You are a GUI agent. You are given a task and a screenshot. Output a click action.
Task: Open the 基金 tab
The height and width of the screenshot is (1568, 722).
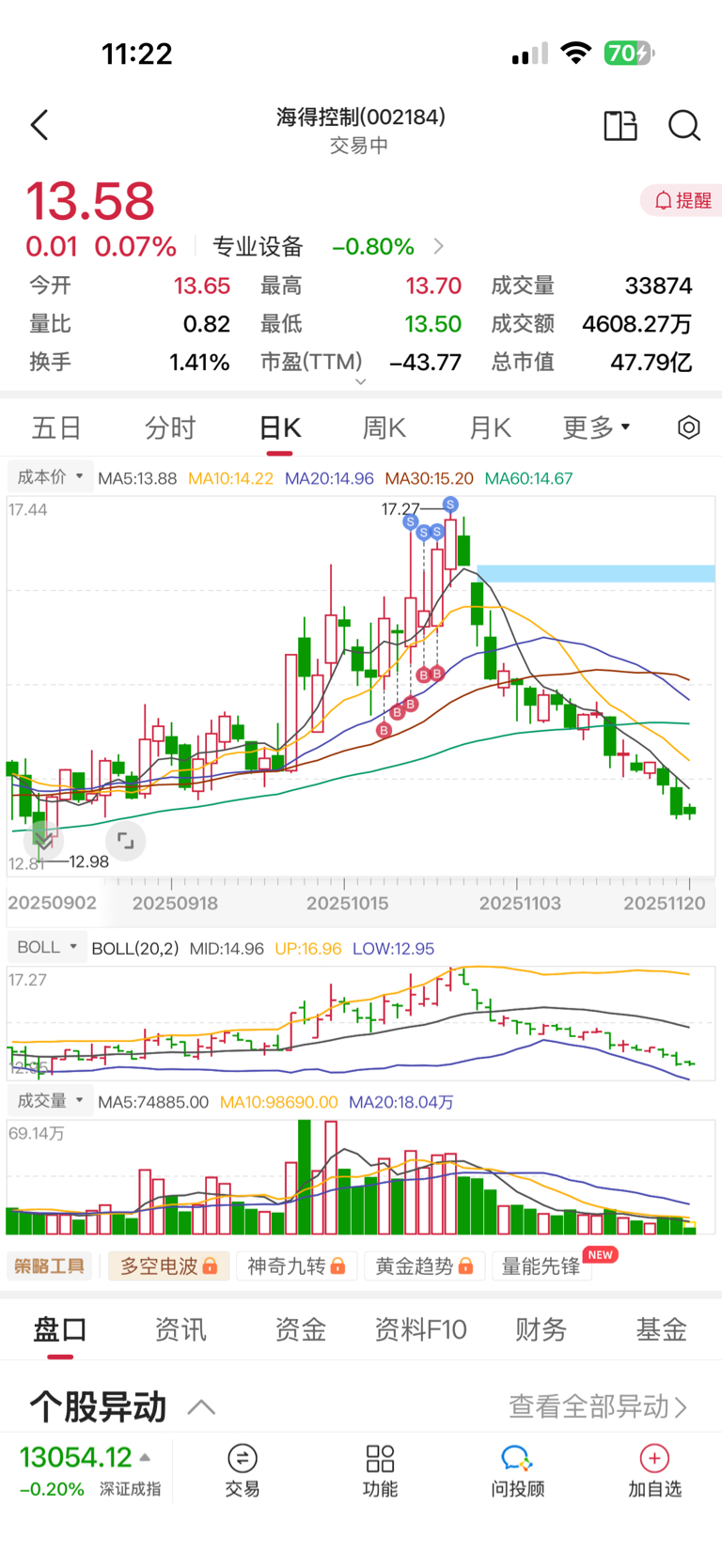(661, 1329)
